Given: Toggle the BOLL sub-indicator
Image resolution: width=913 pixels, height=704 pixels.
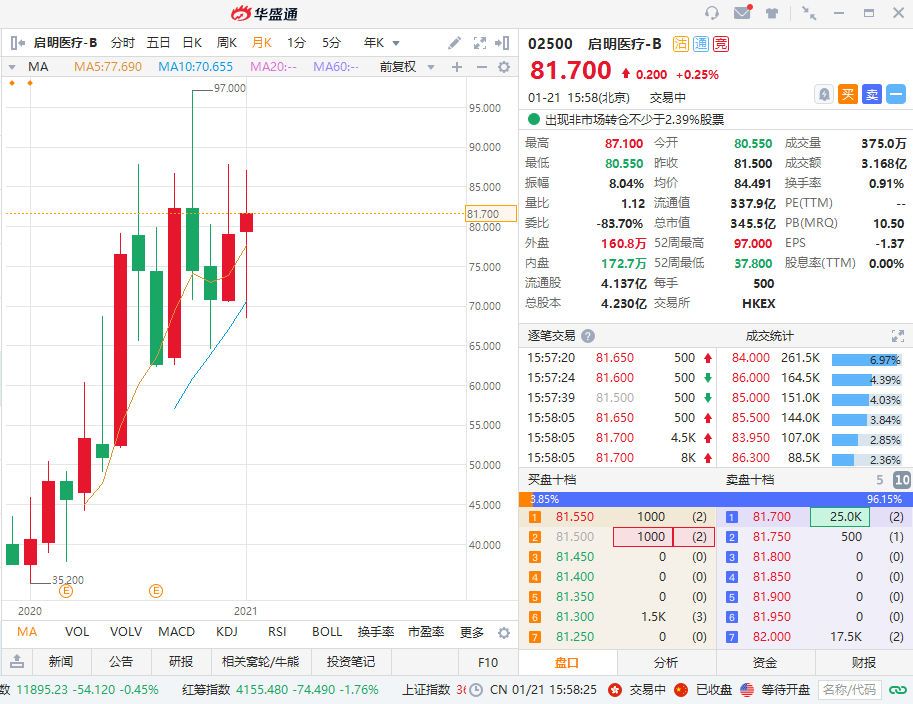Looking at the screenshot, I should click(327, 632).
